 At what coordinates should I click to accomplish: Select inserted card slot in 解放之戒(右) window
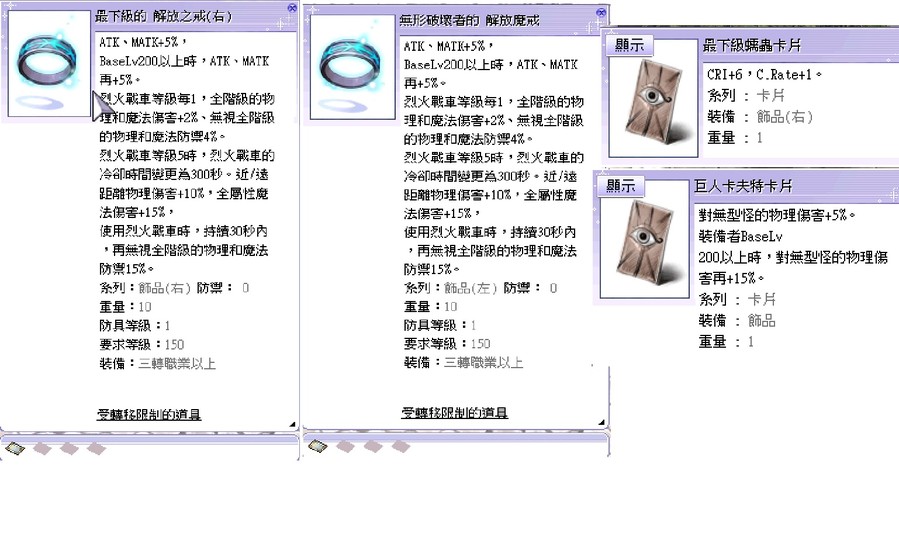[x=14, y=448]
